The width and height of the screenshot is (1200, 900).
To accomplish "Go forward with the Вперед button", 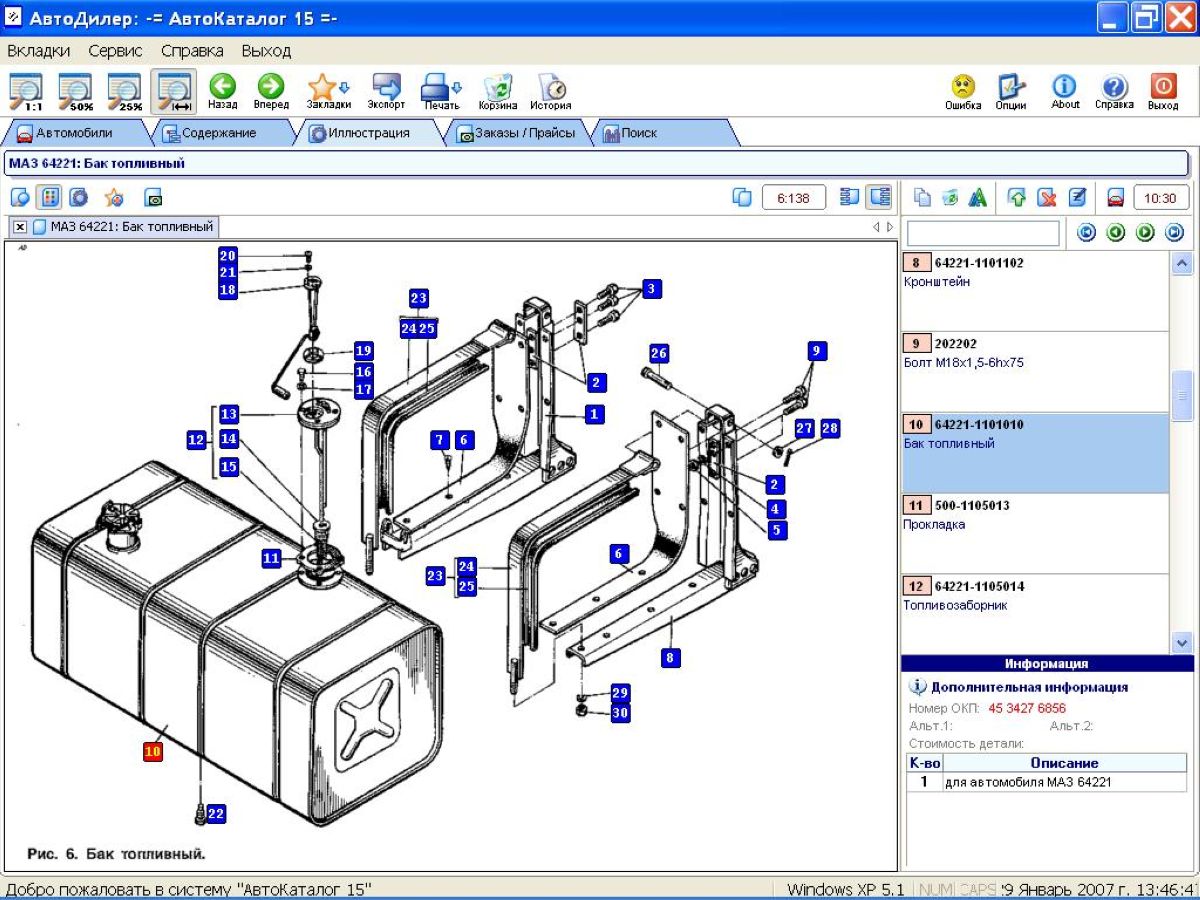I will pyautogui.click(x=271, y=91).
